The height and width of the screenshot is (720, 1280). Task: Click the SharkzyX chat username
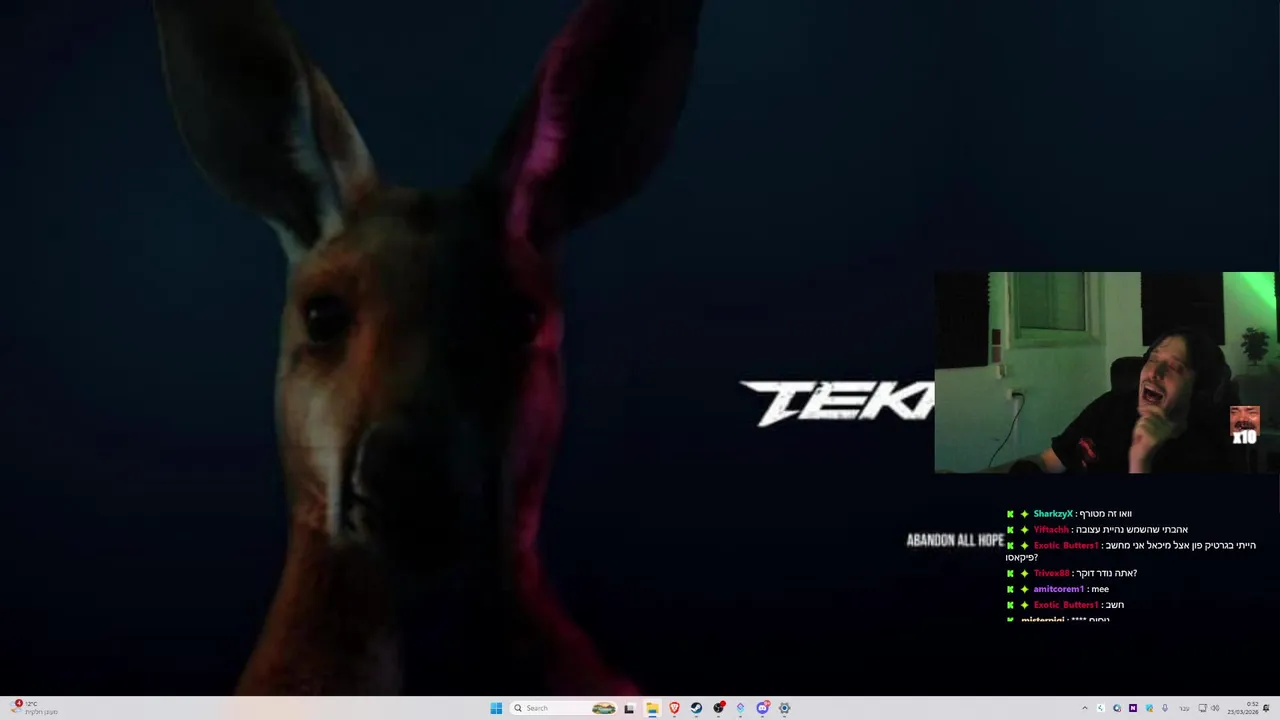[1053, 514]
